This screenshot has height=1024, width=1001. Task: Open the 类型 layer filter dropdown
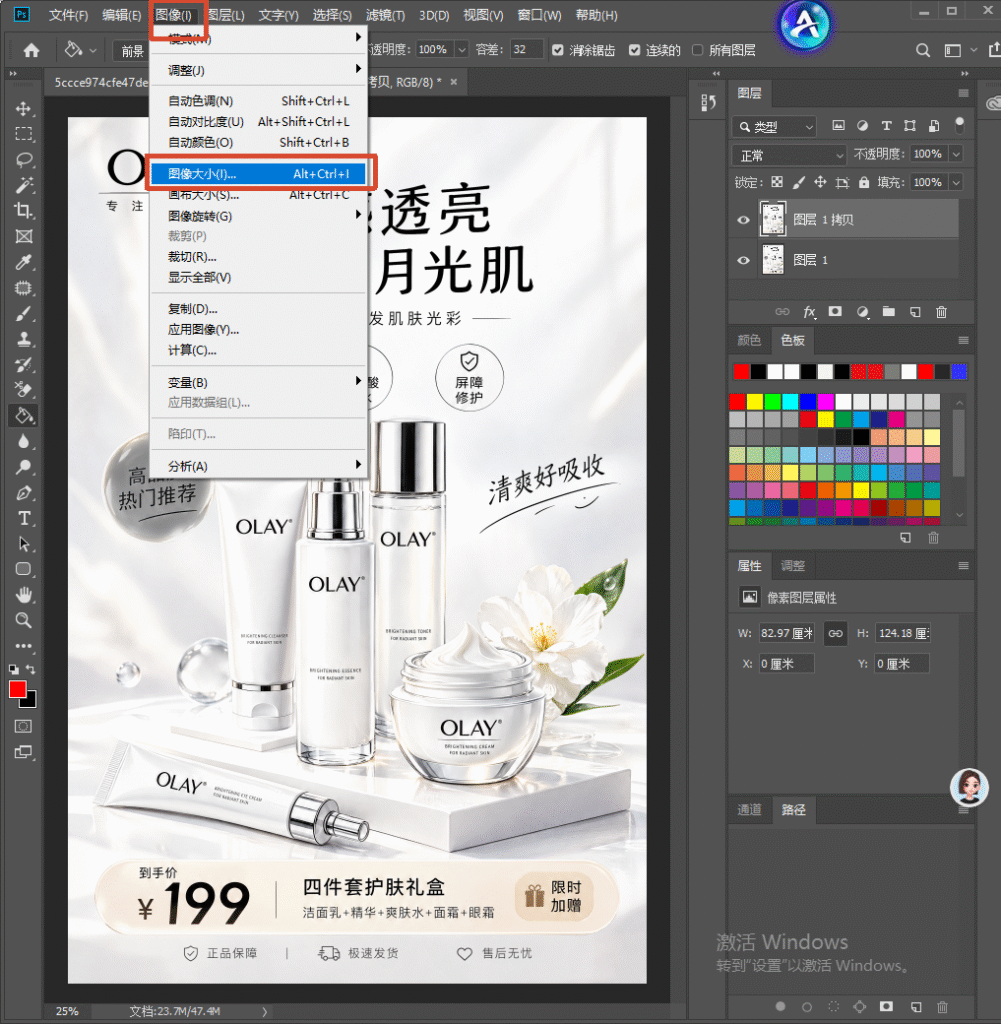[774, 127]
